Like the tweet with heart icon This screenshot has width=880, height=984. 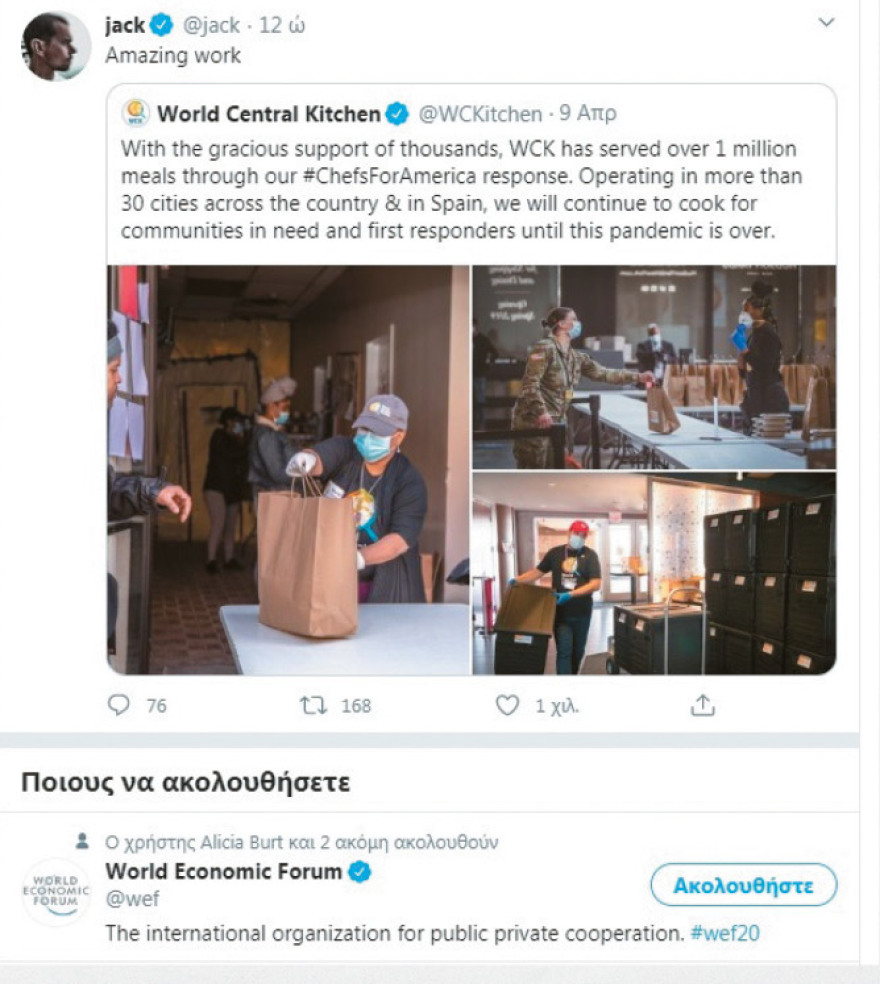(x=508, y=706)
